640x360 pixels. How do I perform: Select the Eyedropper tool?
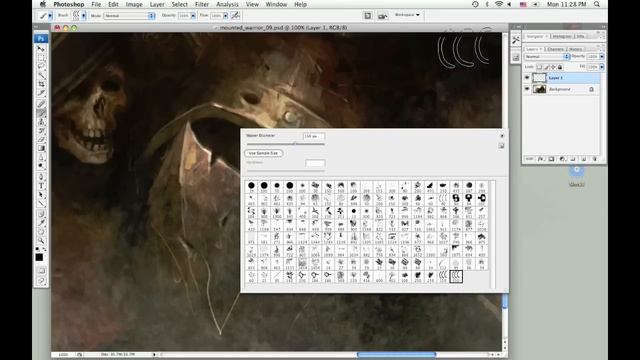pos(41,222)
